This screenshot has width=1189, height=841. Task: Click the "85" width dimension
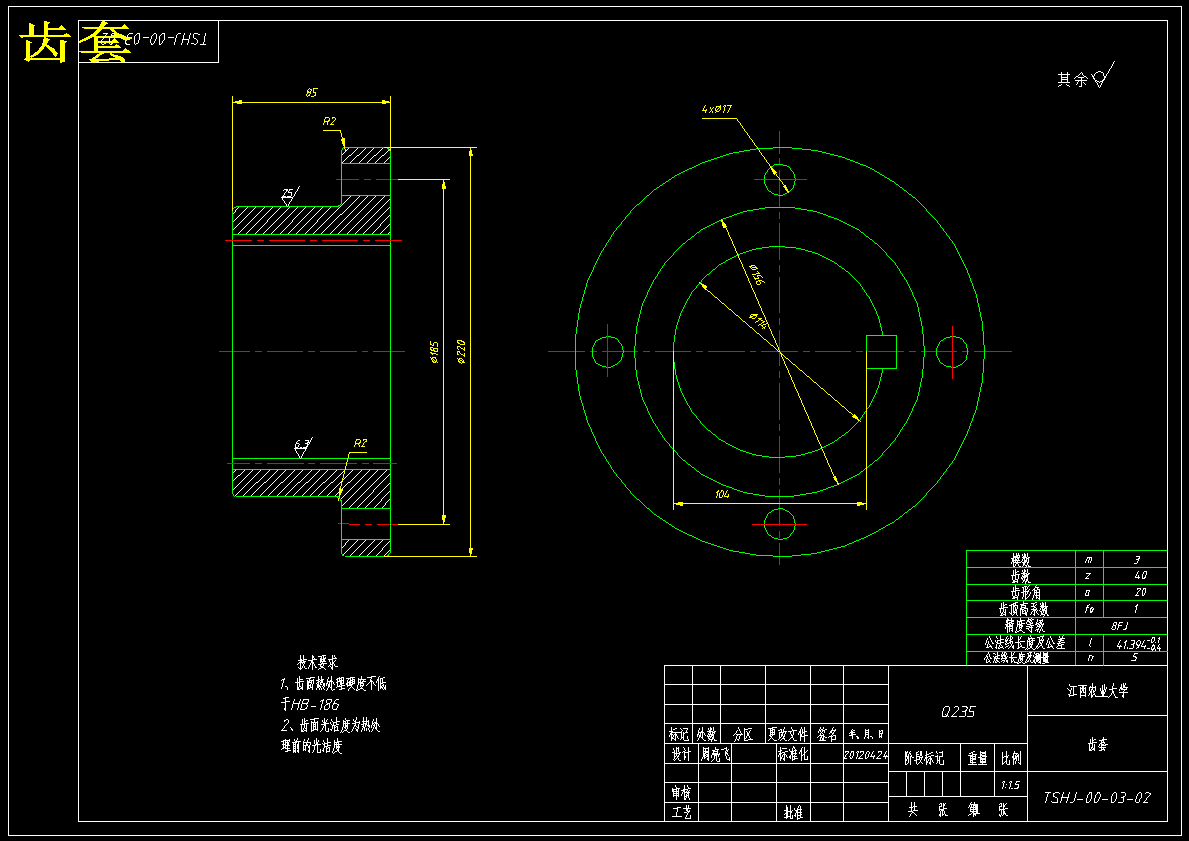(x=312, y=93)
